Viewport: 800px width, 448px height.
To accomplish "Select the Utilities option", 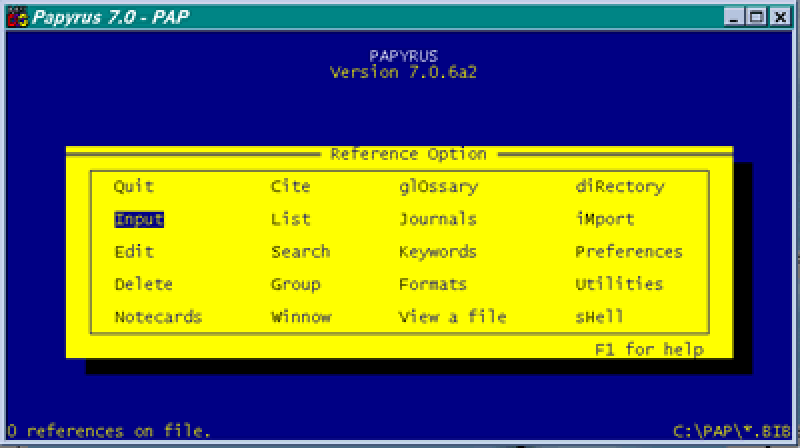I will pyautogui.click(x=619, y=284).
